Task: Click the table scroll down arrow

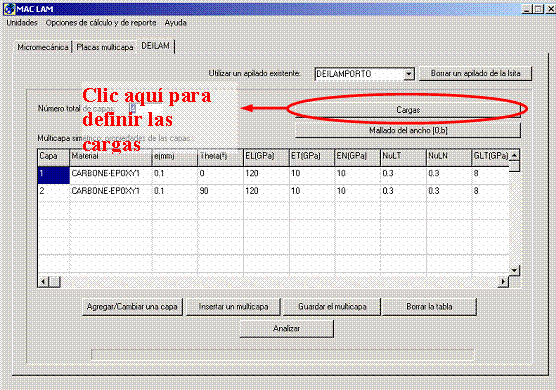Action: pyautogui.click(x=514, y=270)
